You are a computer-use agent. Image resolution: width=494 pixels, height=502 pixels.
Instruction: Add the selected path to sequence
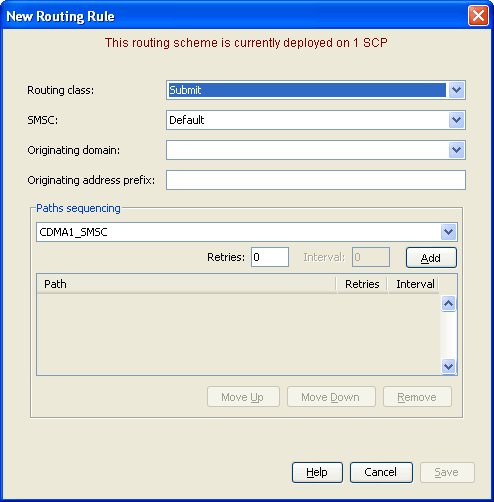coord(431,258)
